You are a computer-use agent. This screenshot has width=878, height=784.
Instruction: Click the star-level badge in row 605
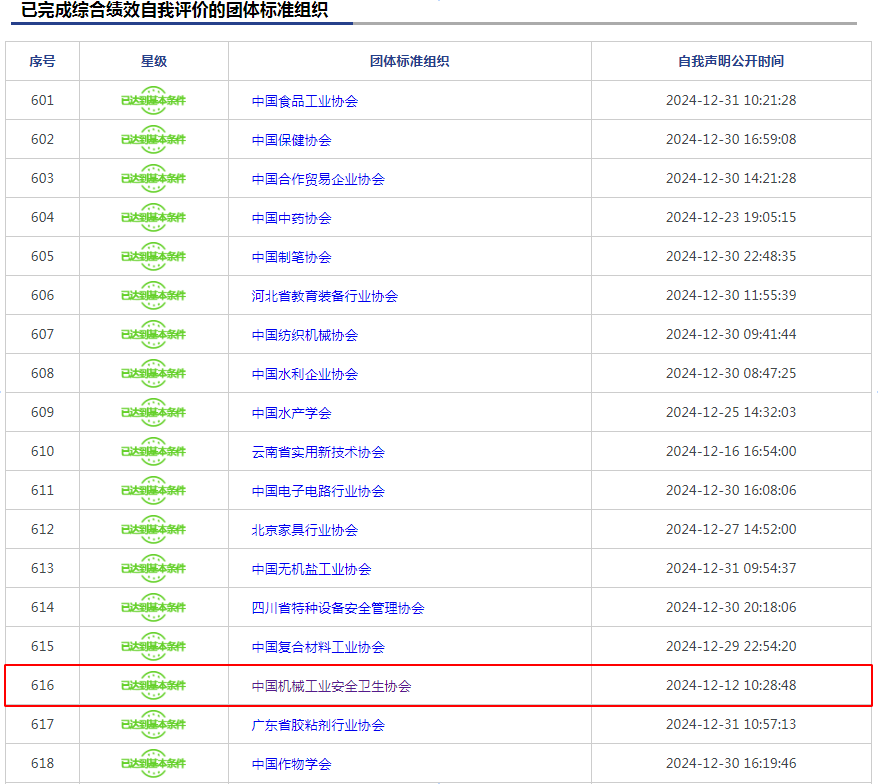click(153, 256)
